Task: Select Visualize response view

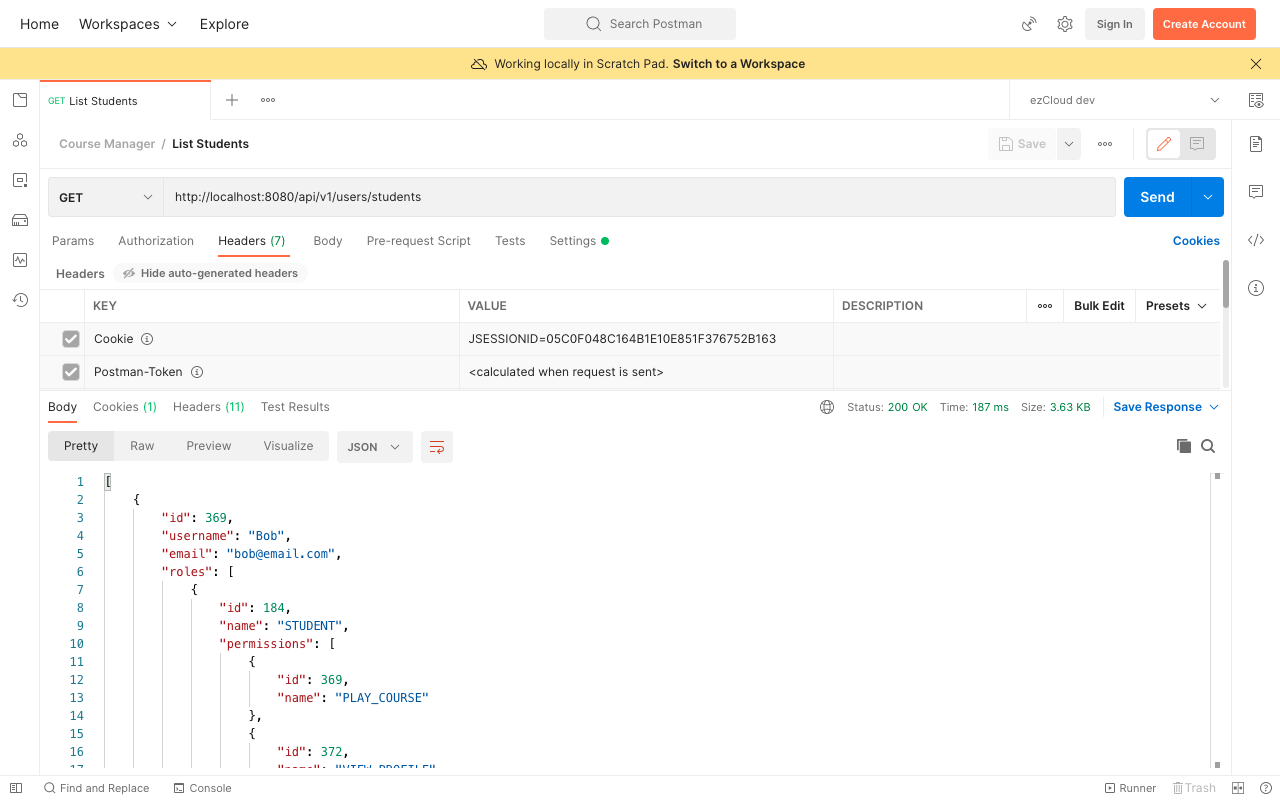Action: [288, 446]
